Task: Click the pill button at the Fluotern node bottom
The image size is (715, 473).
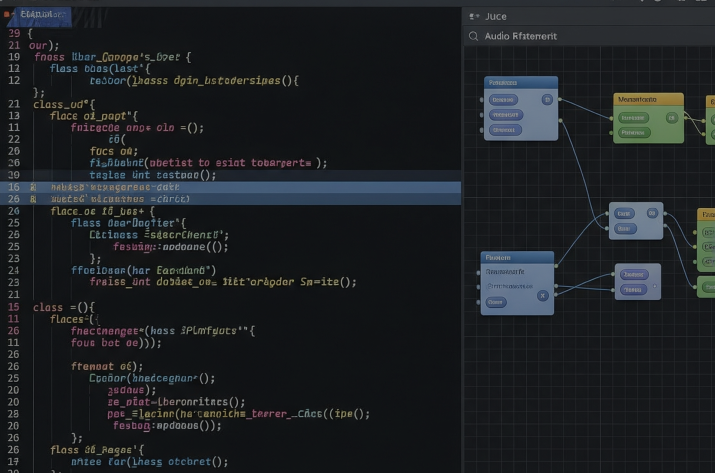Action: 496,302
